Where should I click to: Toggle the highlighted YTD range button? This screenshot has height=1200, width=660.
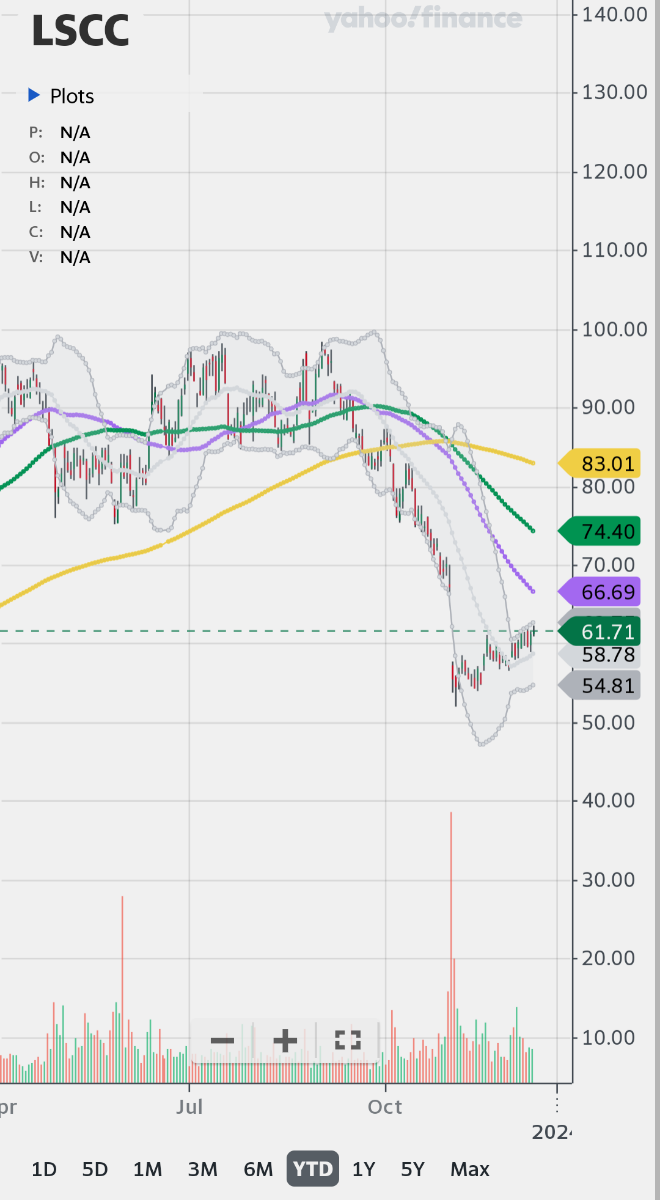coord(312,1169)
